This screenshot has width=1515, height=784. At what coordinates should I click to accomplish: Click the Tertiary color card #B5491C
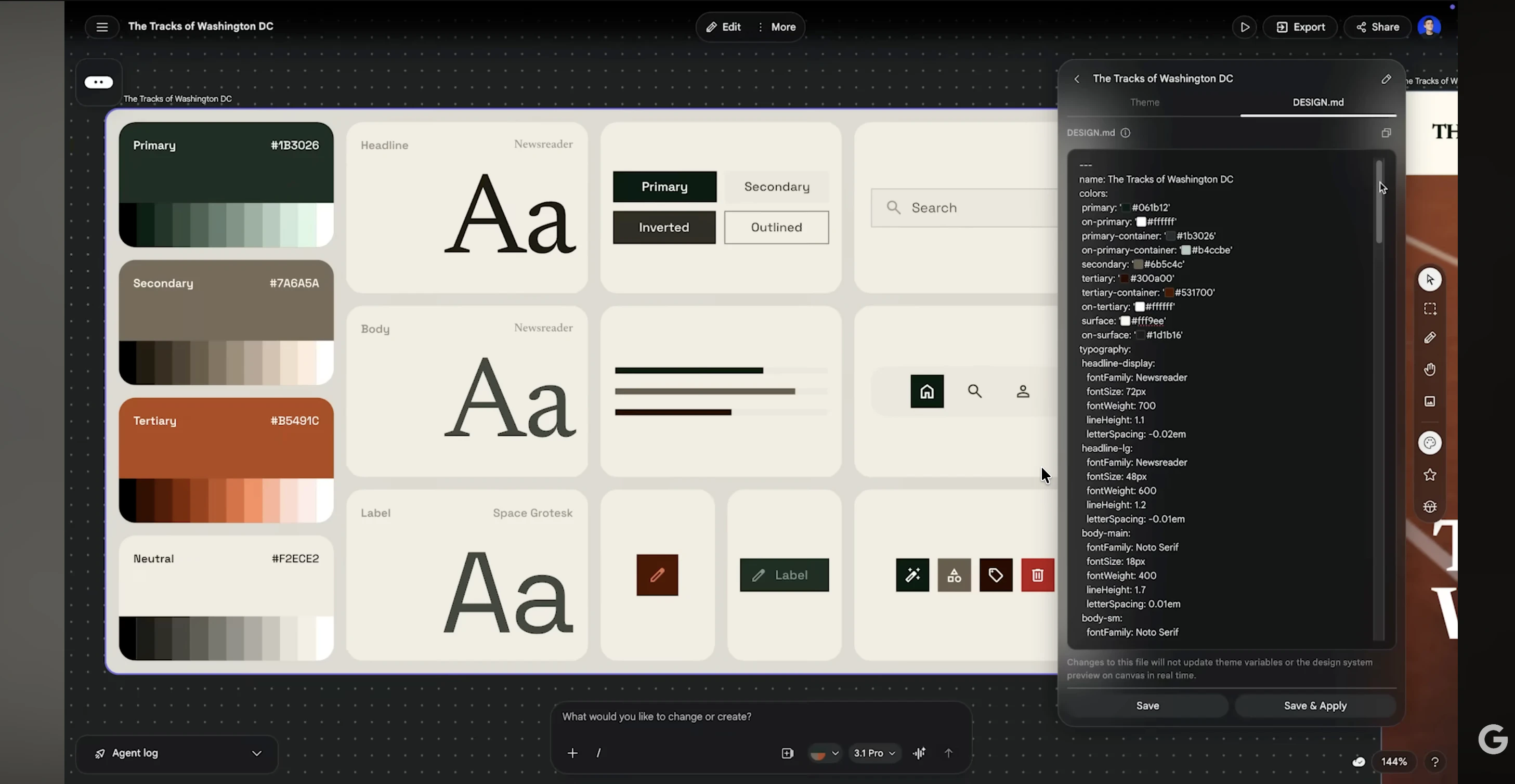[x=226, y=460]
